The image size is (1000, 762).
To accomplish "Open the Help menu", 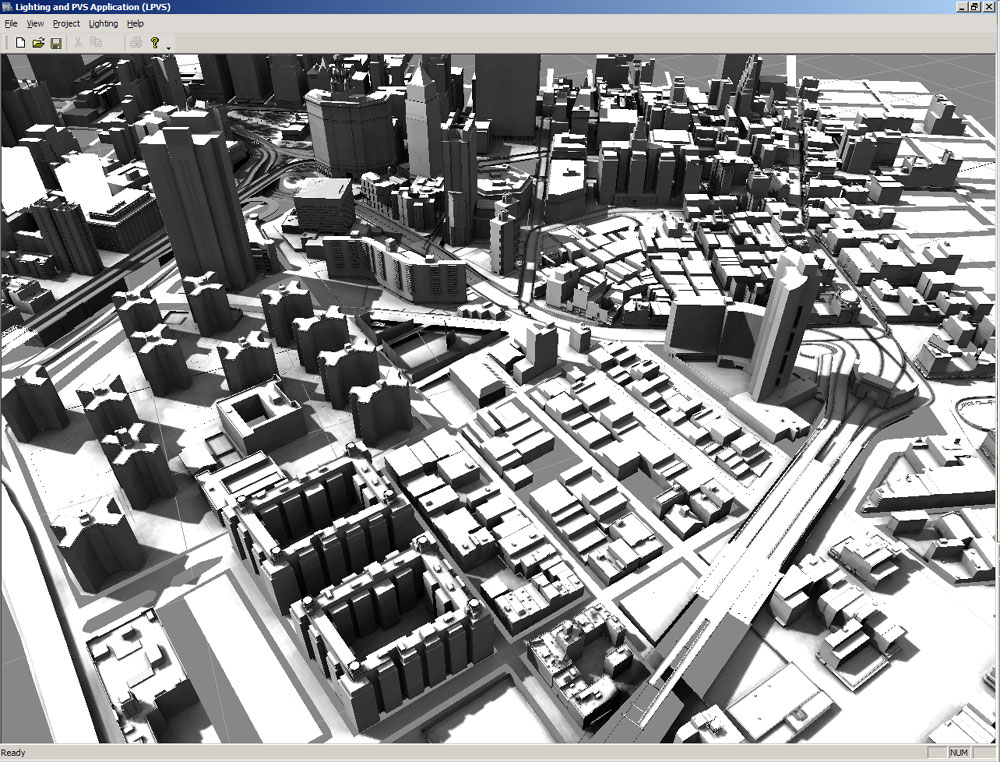I will (135, 23).
